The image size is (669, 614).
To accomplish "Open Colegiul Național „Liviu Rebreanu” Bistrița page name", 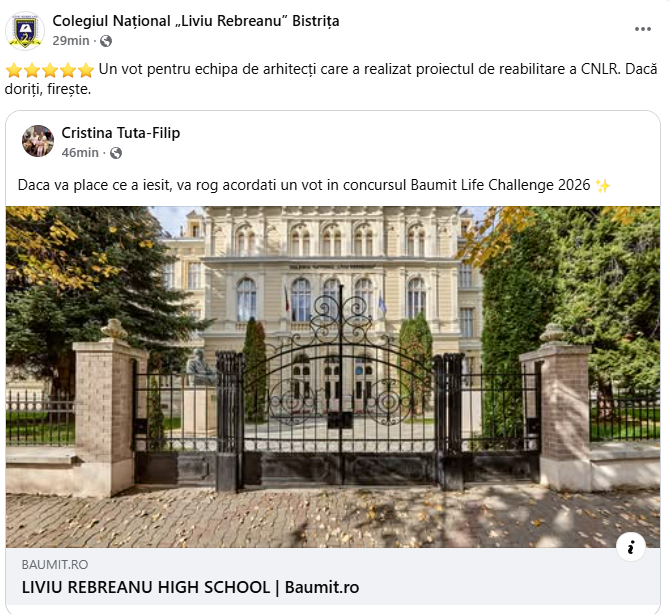I will (x=195, y=21).
